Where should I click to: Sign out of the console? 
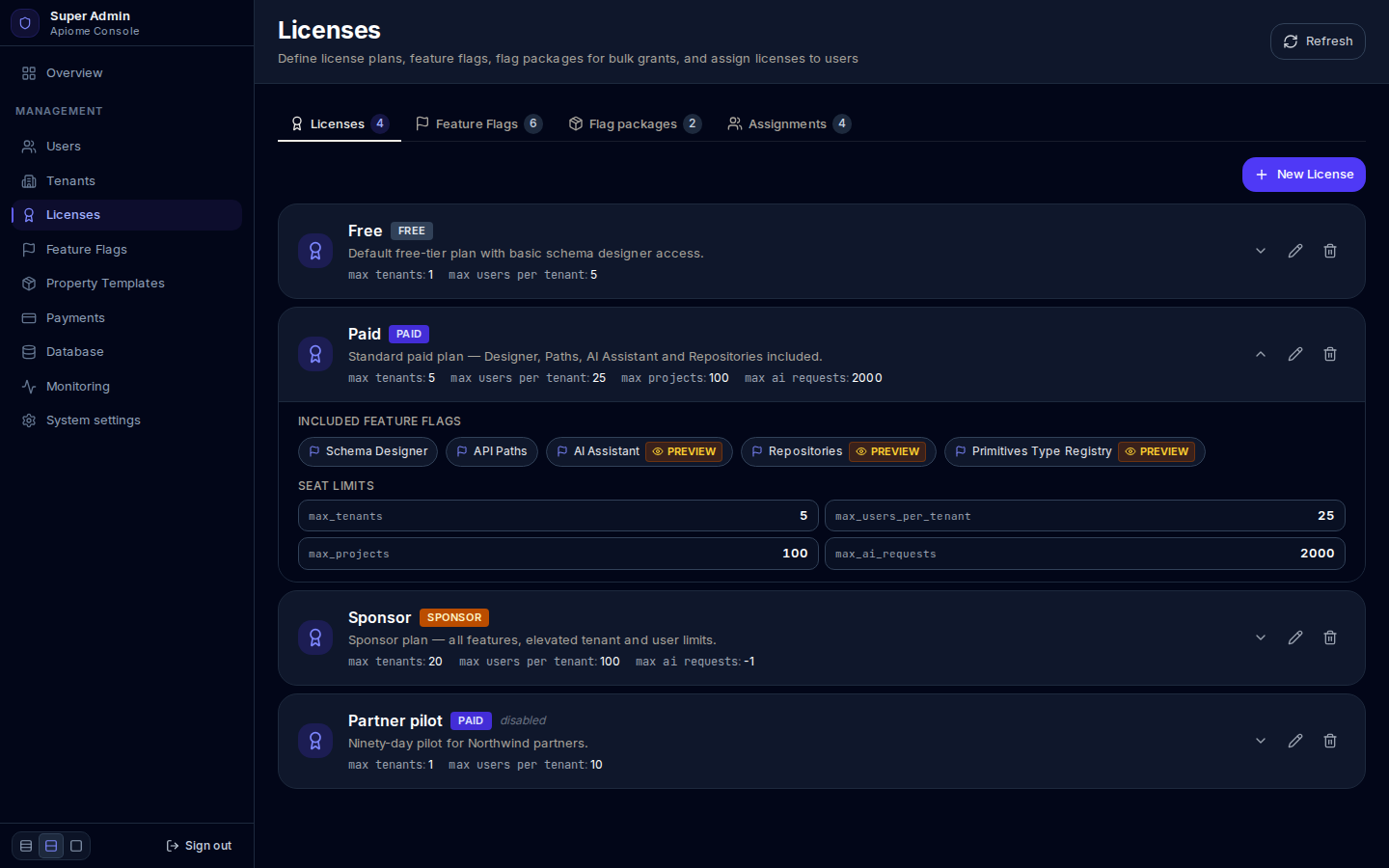(x=199, y=846)
